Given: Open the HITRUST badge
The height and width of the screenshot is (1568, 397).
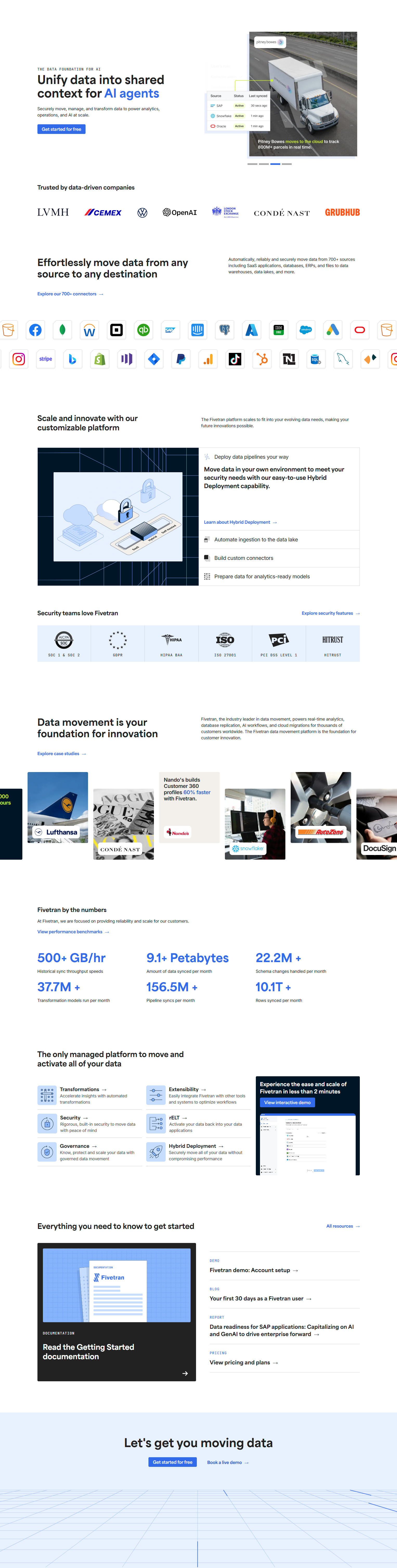Looking at the screenshot, I should [333, 643].
